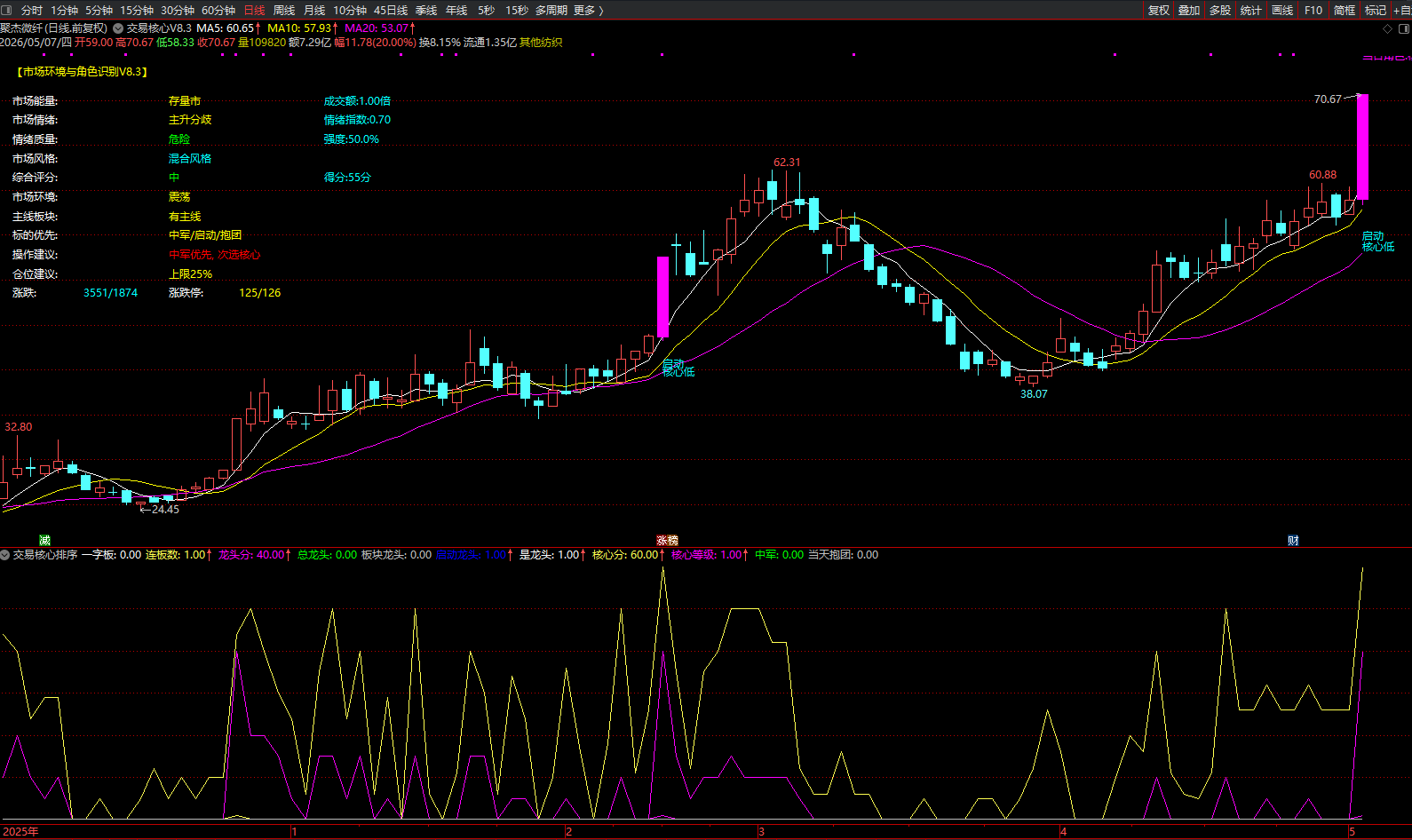Image resolution: width=1412 pixels, height=840 pixels.
Task: Switch to 分时 intraday view
Action: coord(32,10)
